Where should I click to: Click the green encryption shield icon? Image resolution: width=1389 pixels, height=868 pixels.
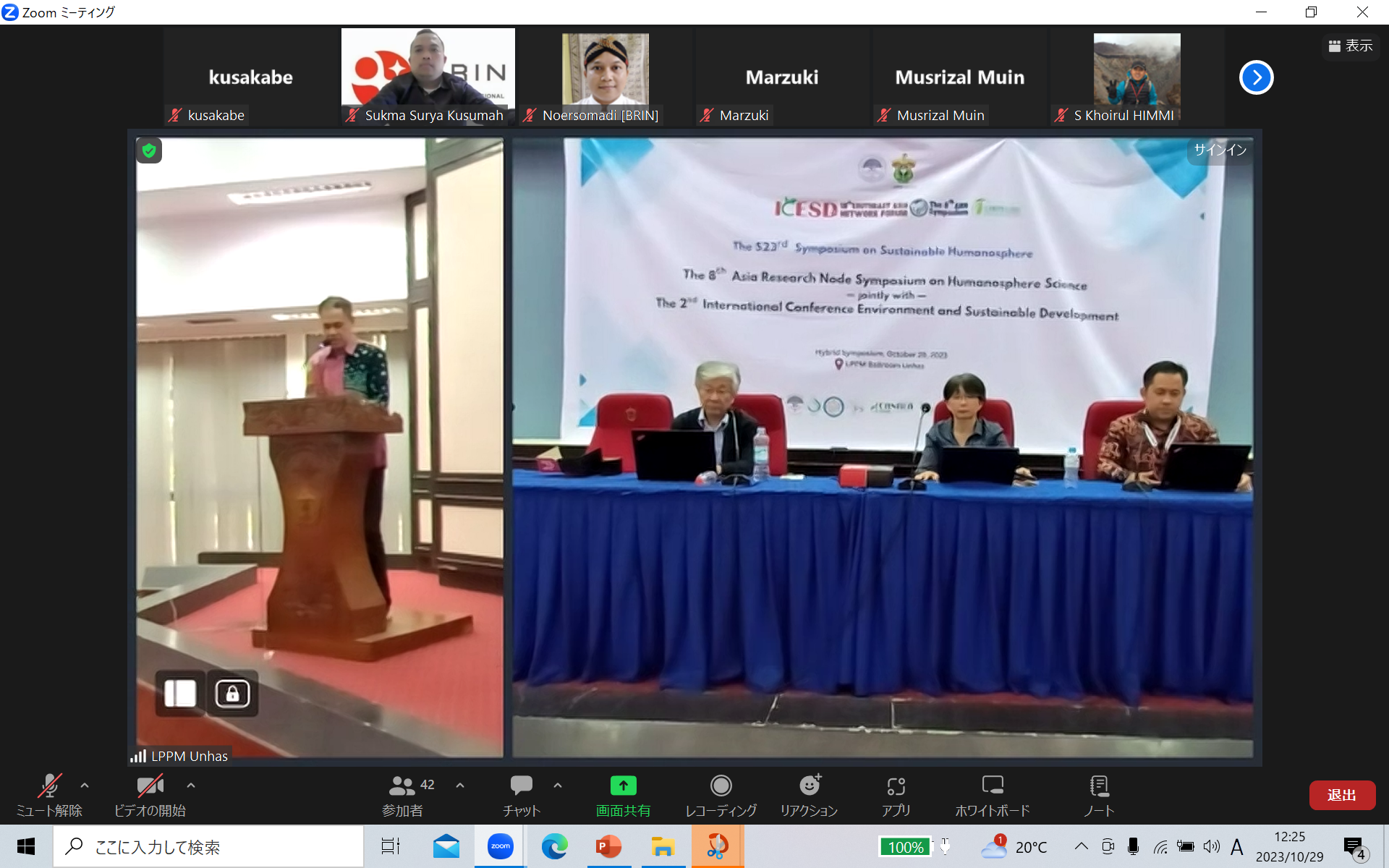click(x=149, y=150)
